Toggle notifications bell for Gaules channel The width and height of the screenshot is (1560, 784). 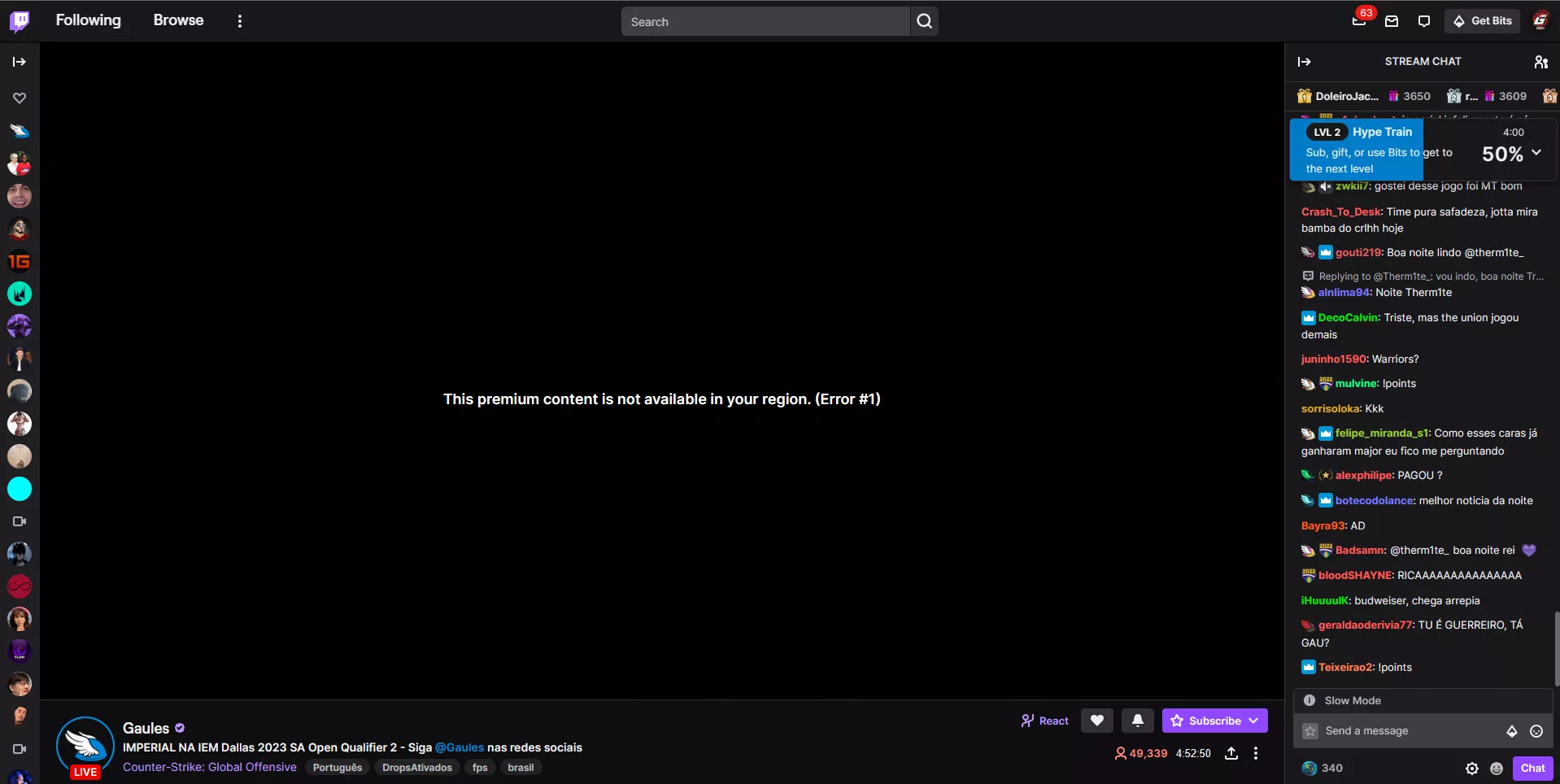(1137, 721)
